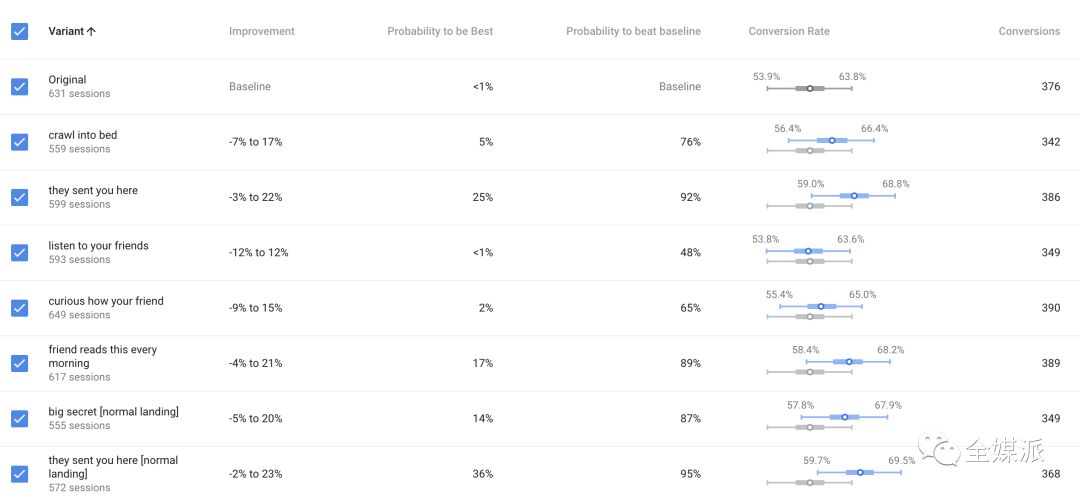Click 'listen to your friends' variant name

(x=98, y=246)
